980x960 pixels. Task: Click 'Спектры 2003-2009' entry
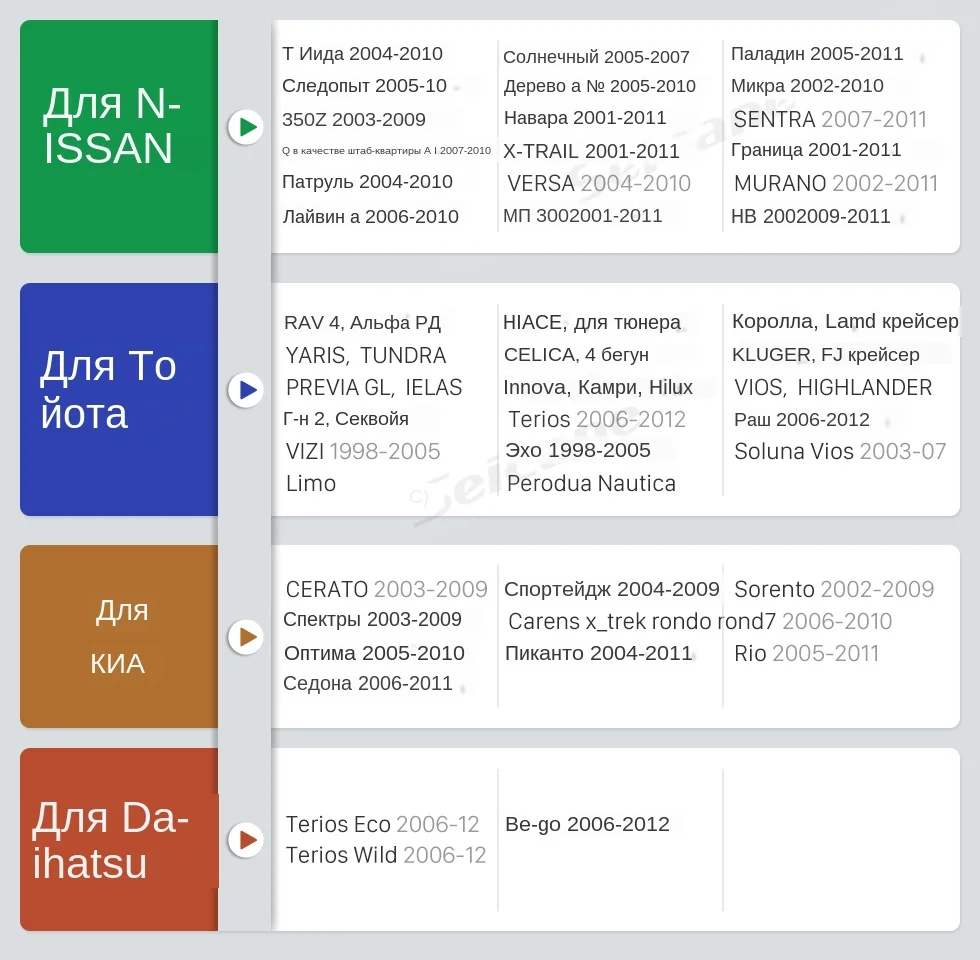[372, 619]
